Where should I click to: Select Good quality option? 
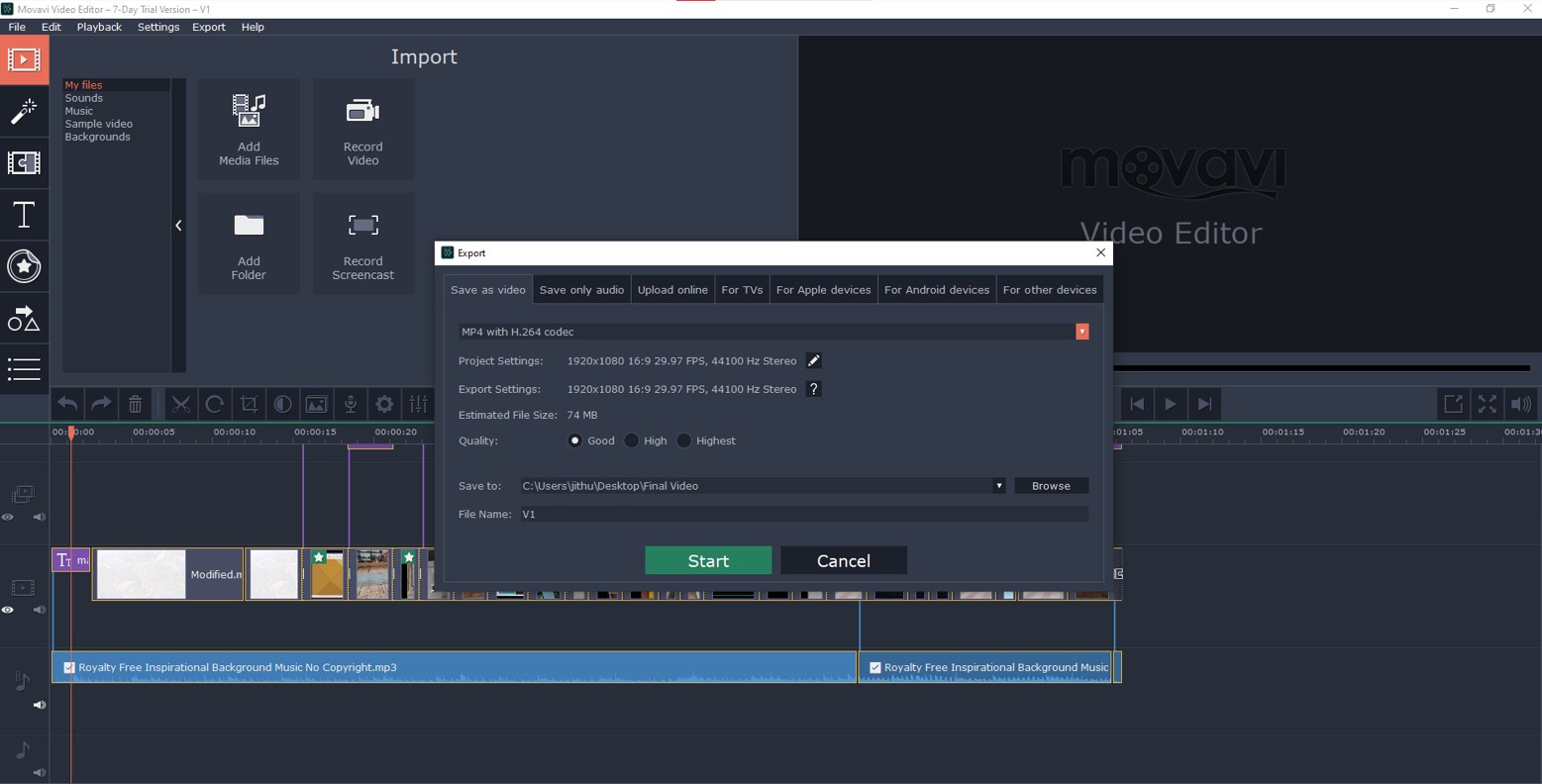click(x=575, y=441)
